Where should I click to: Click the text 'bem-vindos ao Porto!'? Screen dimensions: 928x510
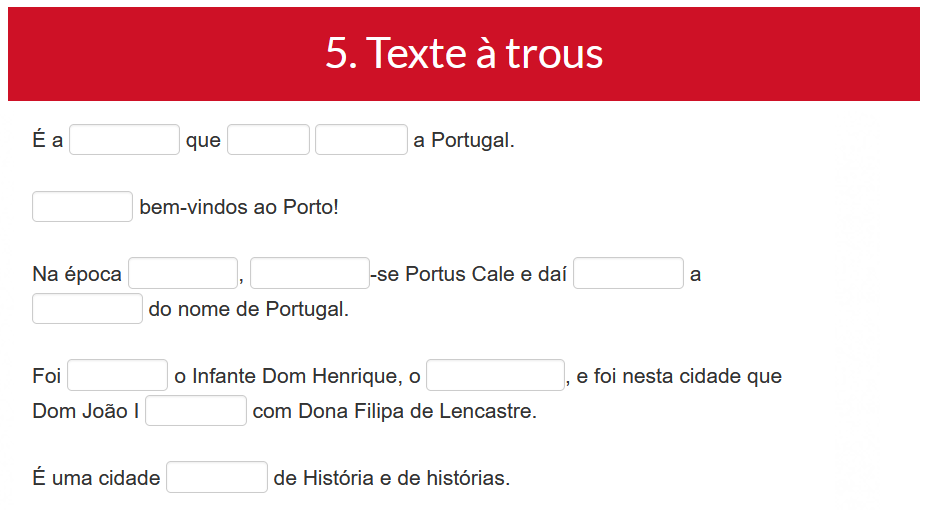coord(239,207)
